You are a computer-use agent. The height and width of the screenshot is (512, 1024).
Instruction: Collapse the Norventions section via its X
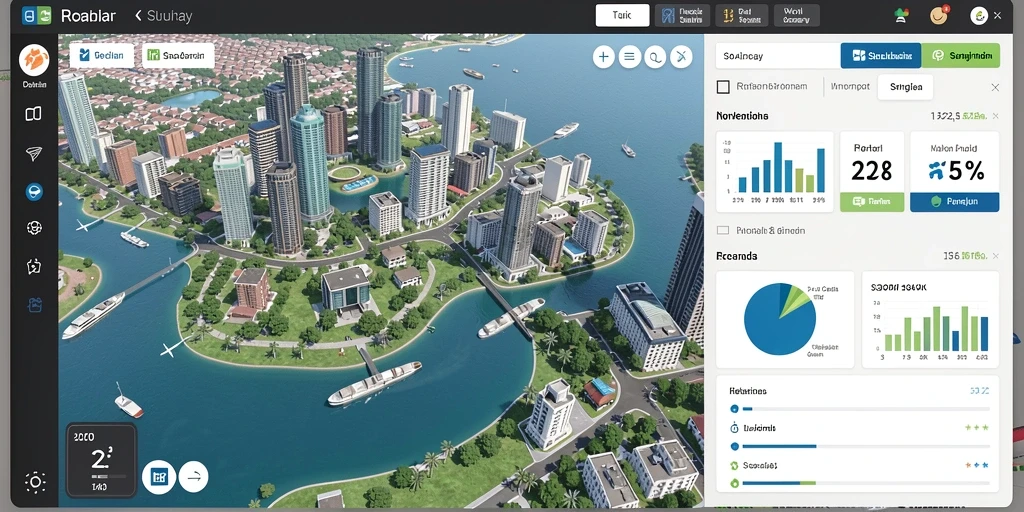coord(995,116)
